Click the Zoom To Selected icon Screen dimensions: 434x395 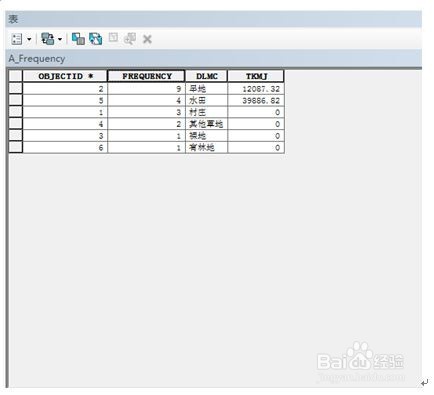(x=130, y=39)
